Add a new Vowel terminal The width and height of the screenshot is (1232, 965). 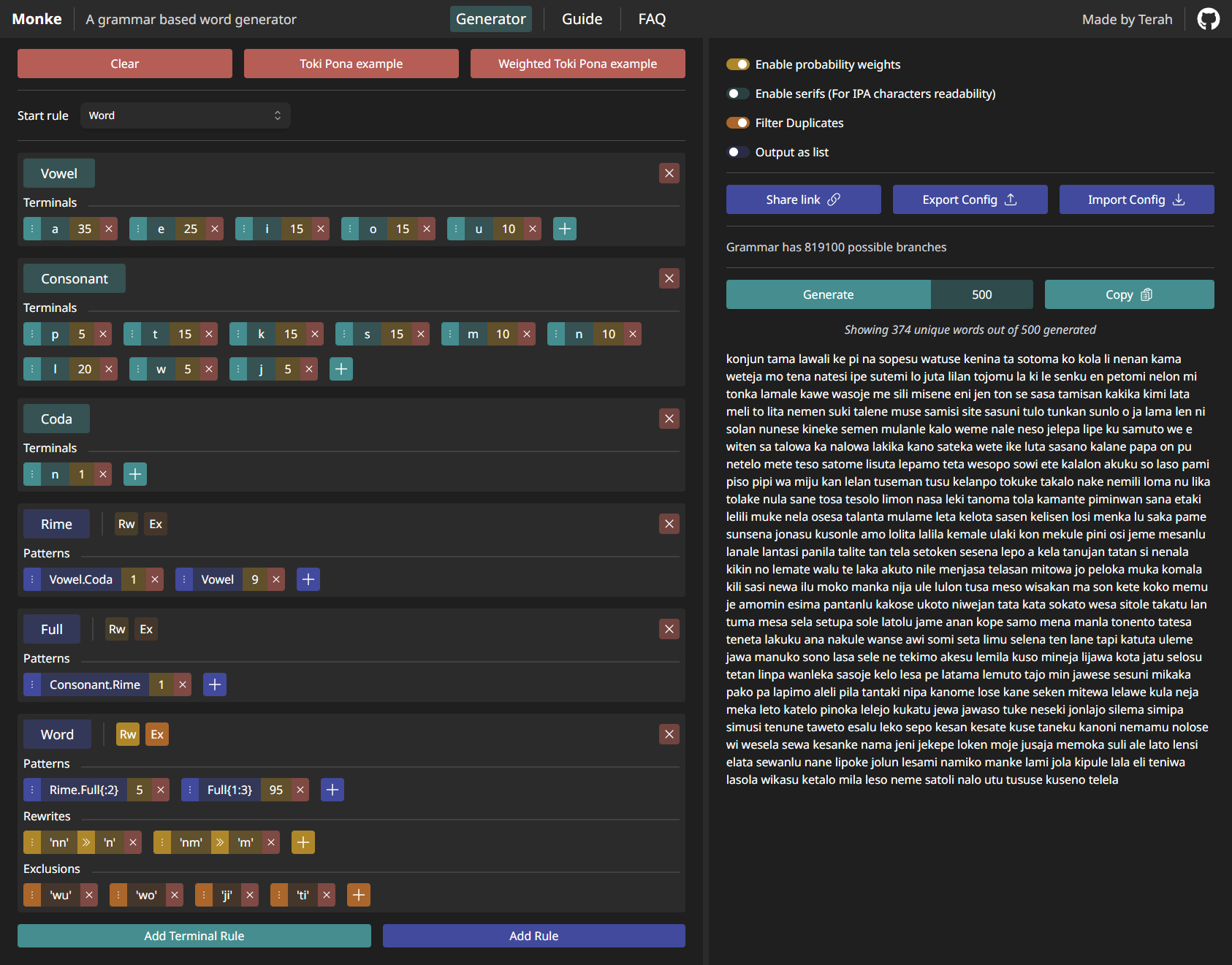[x=565, y=229]
